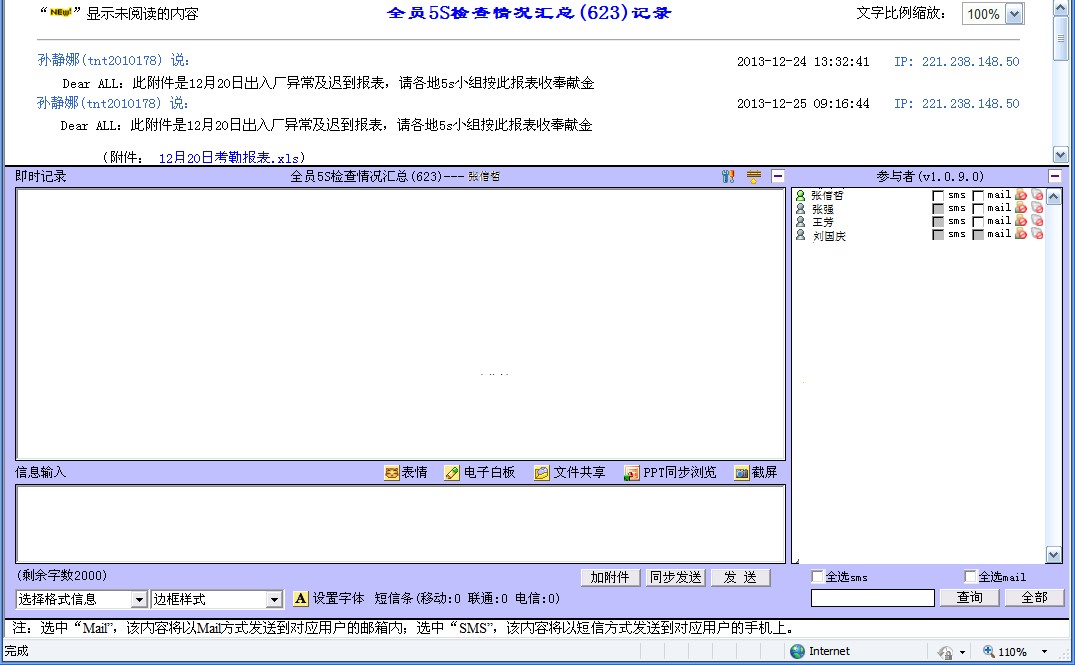Collapse the 参与者 participants panel
Screen dimensions: 1075x665
pos(1054,176)
